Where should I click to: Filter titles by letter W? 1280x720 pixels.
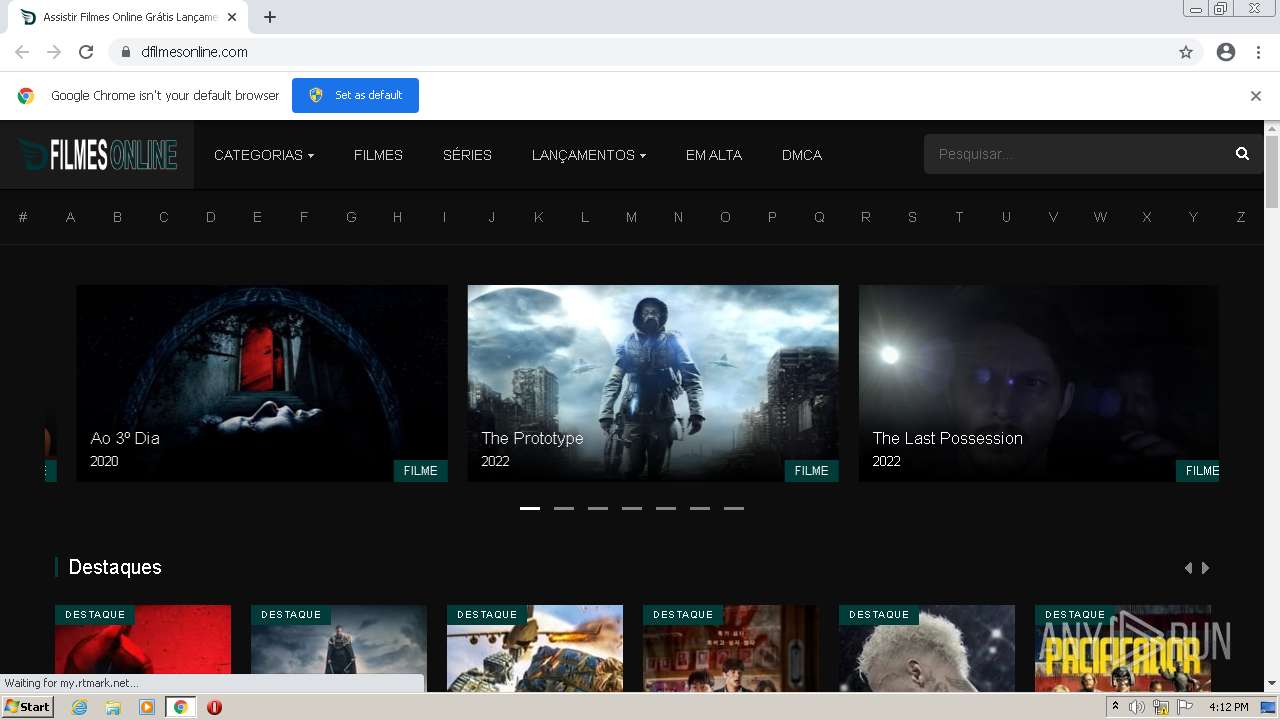[1100, 217]
